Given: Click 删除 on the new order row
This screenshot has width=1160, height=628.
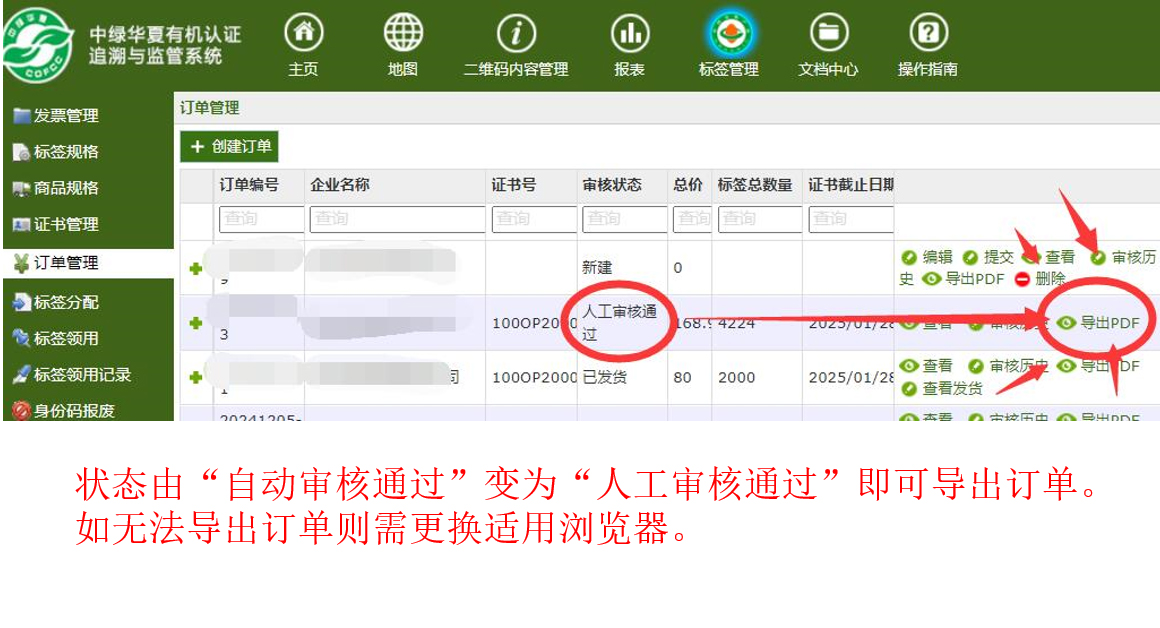Looking at the screenshot, I should [x=1041, y=279].
